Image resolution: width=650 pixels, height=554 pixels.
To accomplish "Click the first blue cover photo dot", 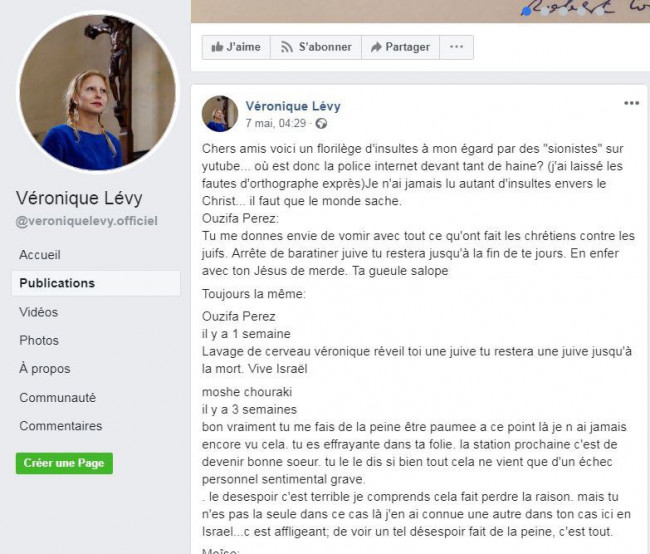I will [526, 11].
